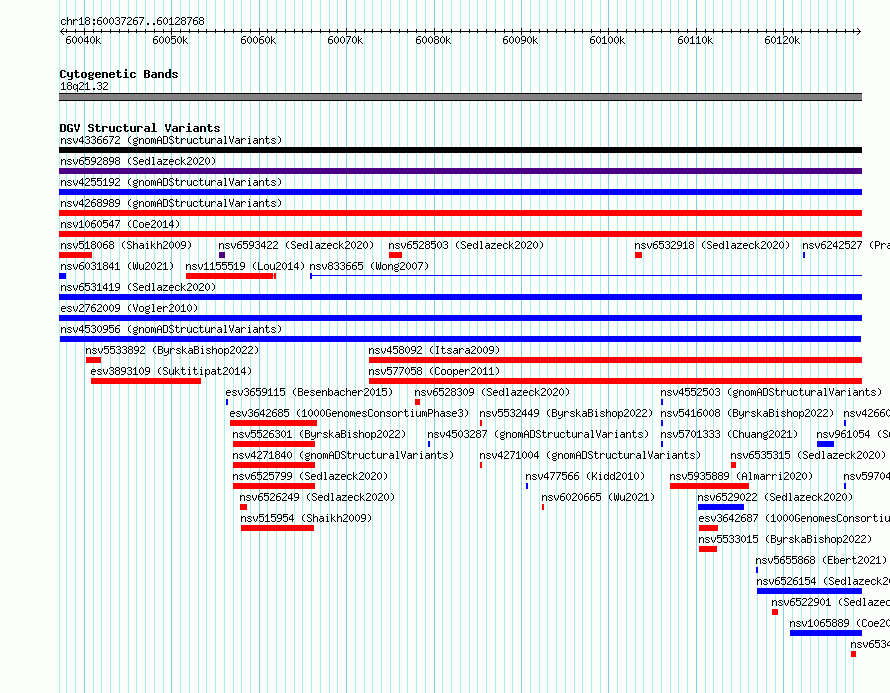This screenshot has width=890, height=693.
Task: Select nsv5935889 (Almarri2020) label
Action: [741, 476]
